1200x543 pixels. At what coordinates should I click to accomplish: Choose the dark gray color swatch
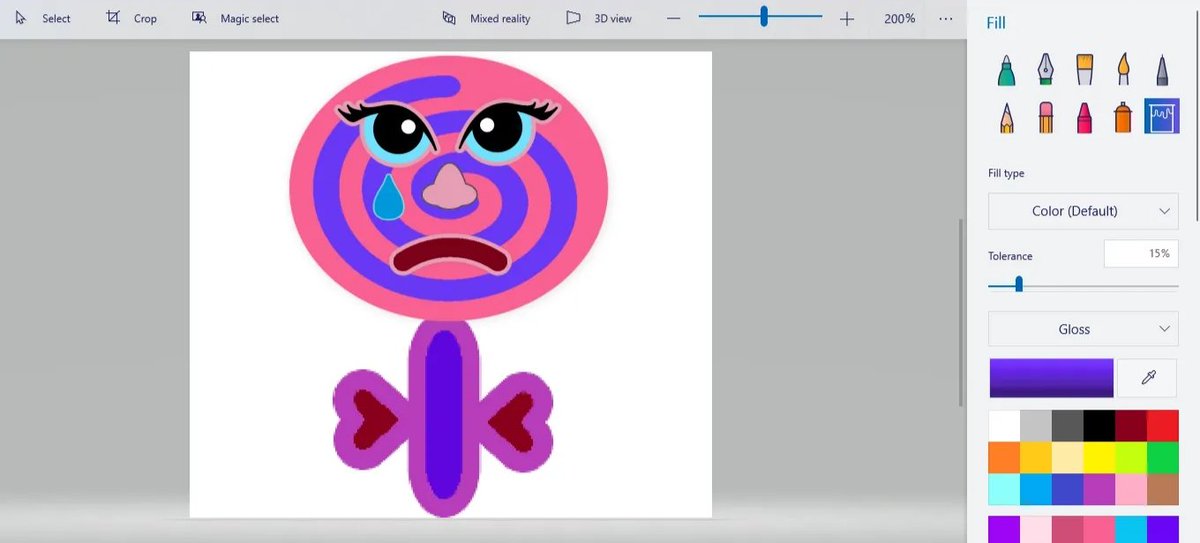(x=1068, y=425)
